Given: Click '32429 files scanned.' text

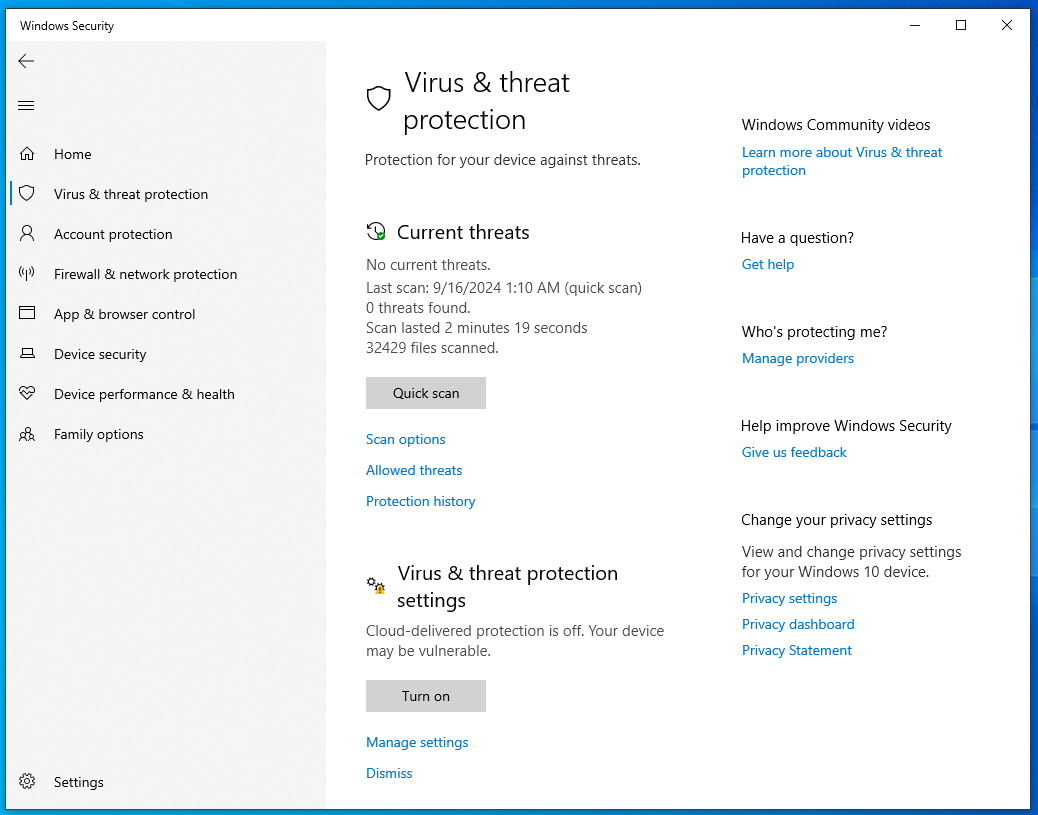Looking at the screenshot, I should tap(432, 348).
